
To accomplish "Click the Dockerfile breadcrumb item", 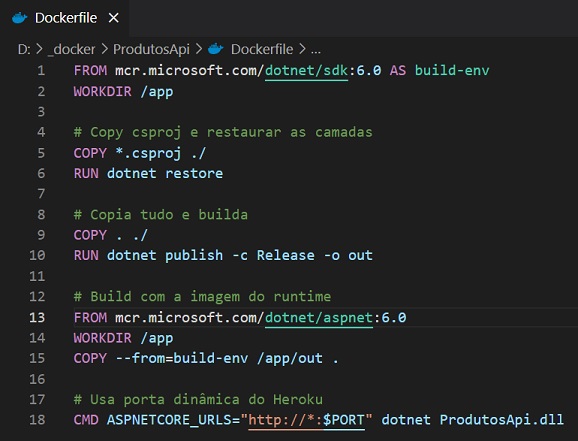I will [262, 49].
